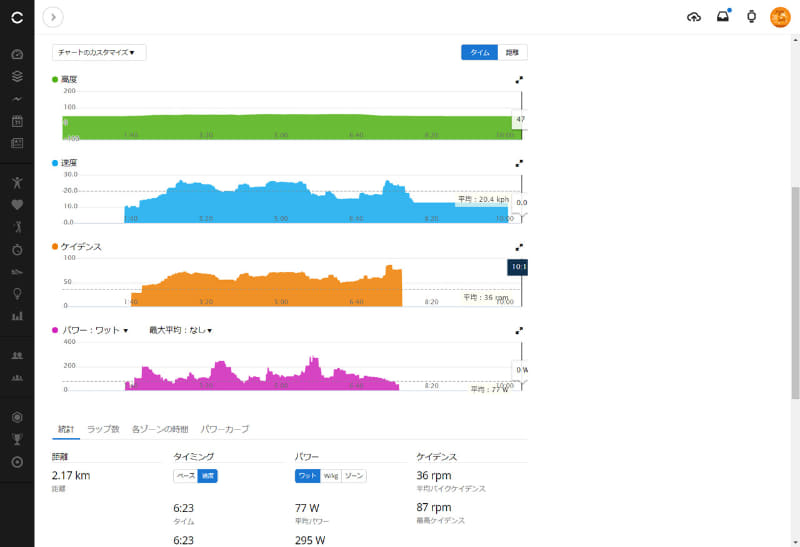Select W/kg toggle under パワー stats
Image resolution: width=800 pixels, height=547 pixels.
point(331,476)
